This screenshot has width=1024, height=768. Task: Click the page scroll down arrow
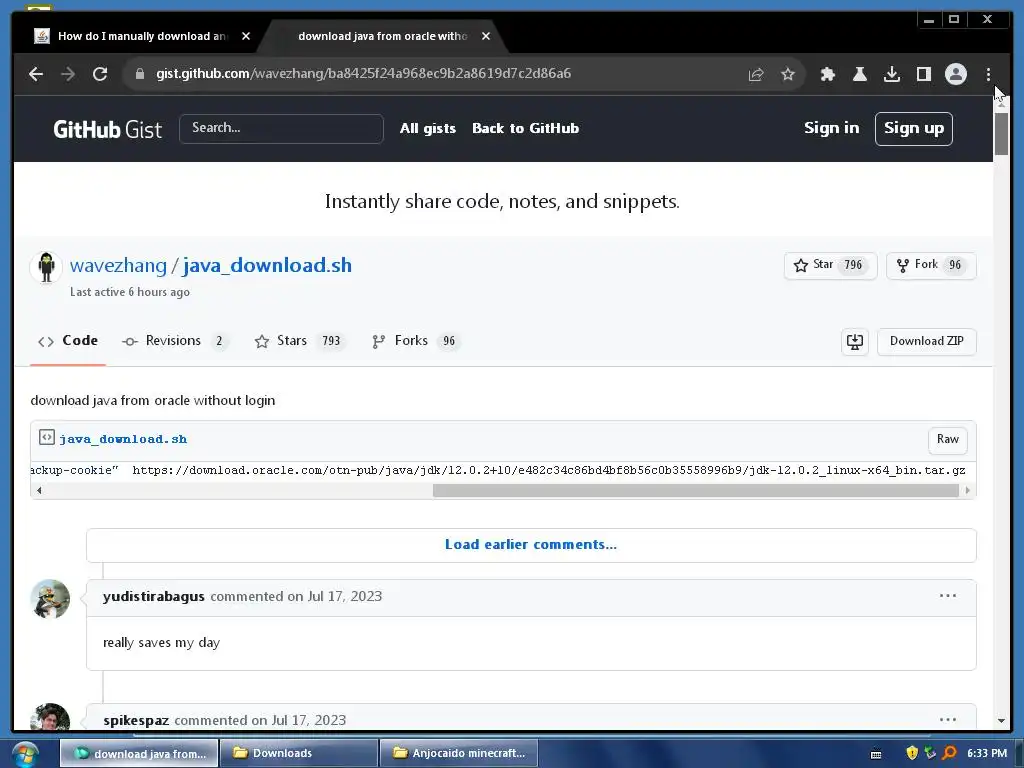[x=1001, y=721]
